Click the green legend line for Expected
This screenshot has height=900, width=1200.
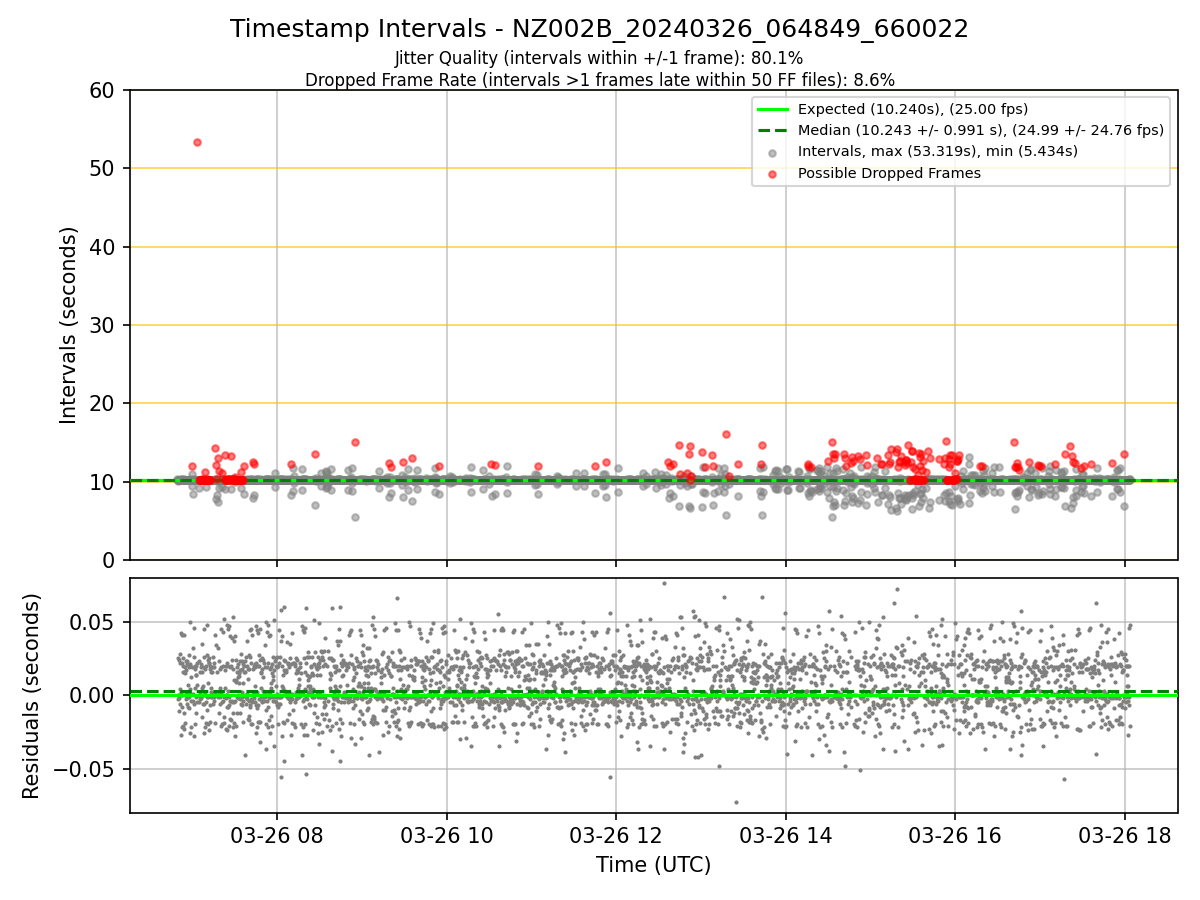773,109
